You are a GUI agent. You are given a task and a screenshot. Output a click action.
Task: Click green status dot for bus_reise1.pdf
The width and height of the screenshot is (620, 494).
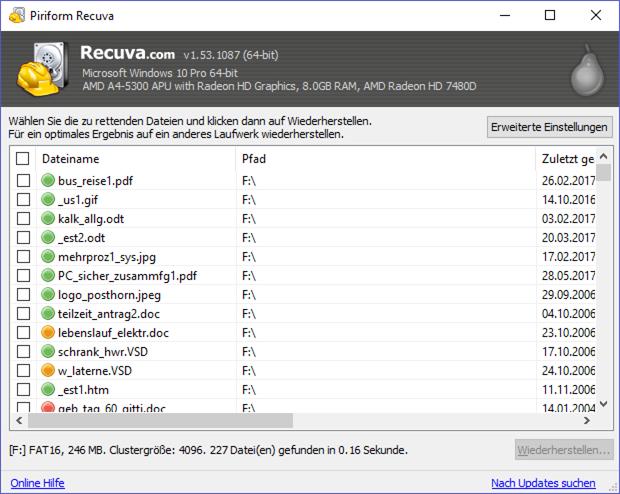(47, 180)
